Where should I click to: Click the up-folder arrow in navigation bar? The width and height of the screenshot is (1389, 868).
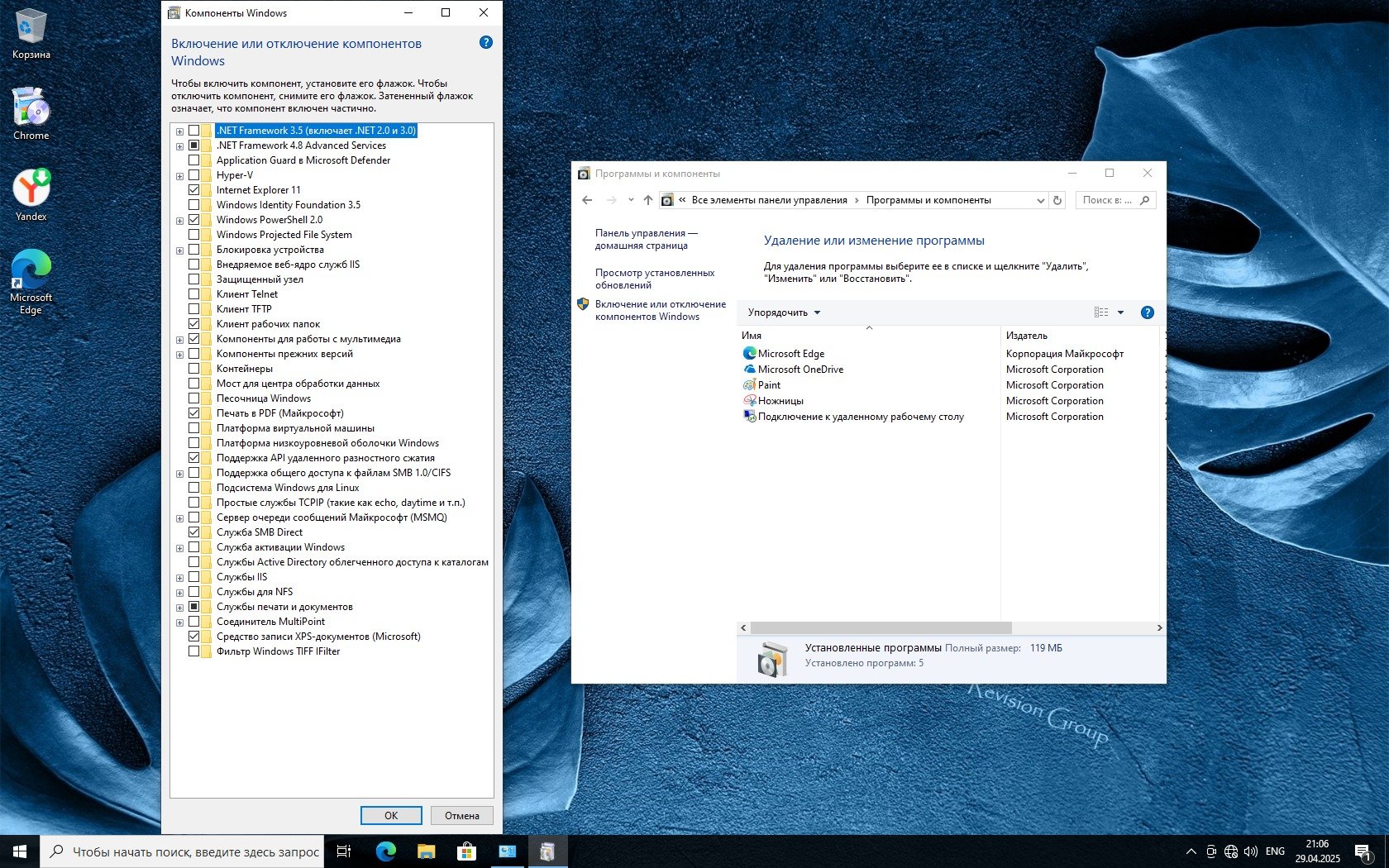[648, 200]
